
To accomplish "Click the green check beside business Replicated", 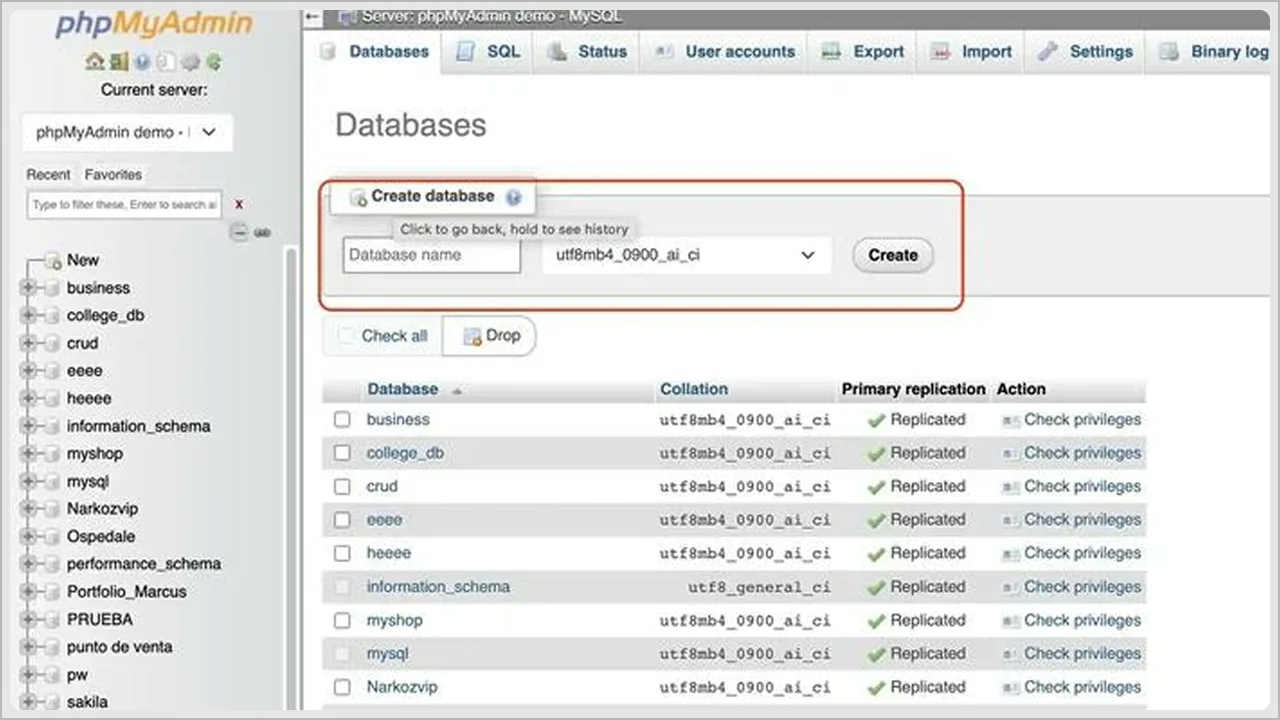I will coord(877,420).
